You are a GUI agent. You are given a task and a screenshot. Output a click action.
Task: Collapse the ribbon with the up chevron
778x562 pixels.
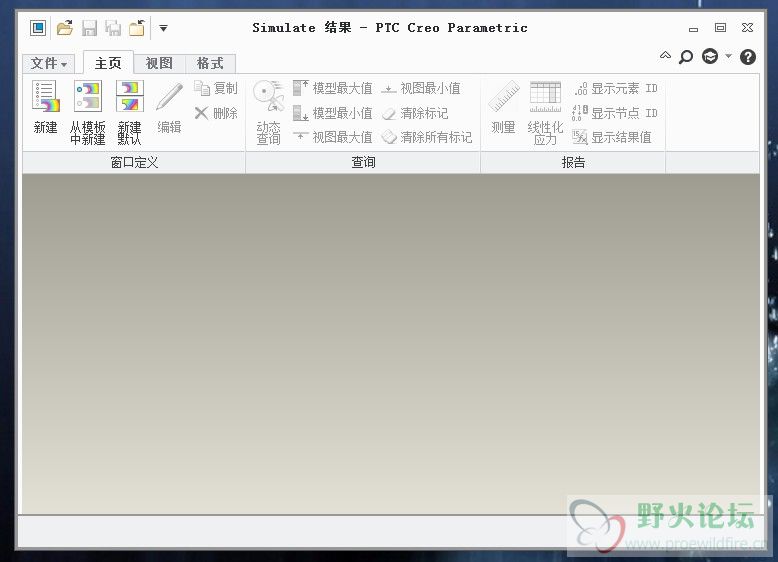pyautogui.click(x=665, y=56)
